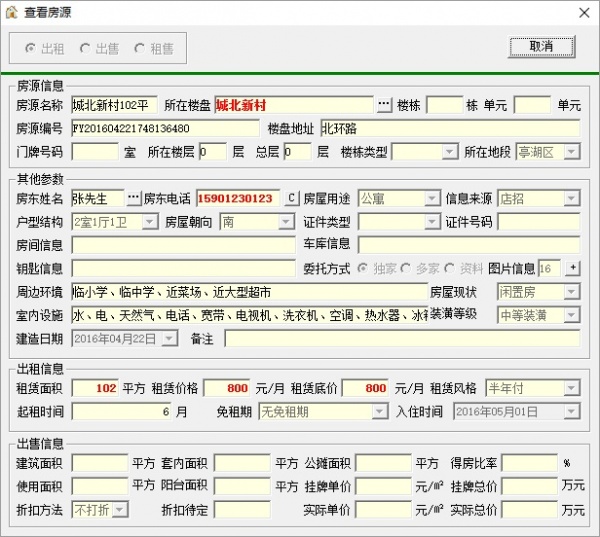Click the 起租时间 field showing 6
The width and height of the screenshot is (600, 537).
tap(122, 412)
